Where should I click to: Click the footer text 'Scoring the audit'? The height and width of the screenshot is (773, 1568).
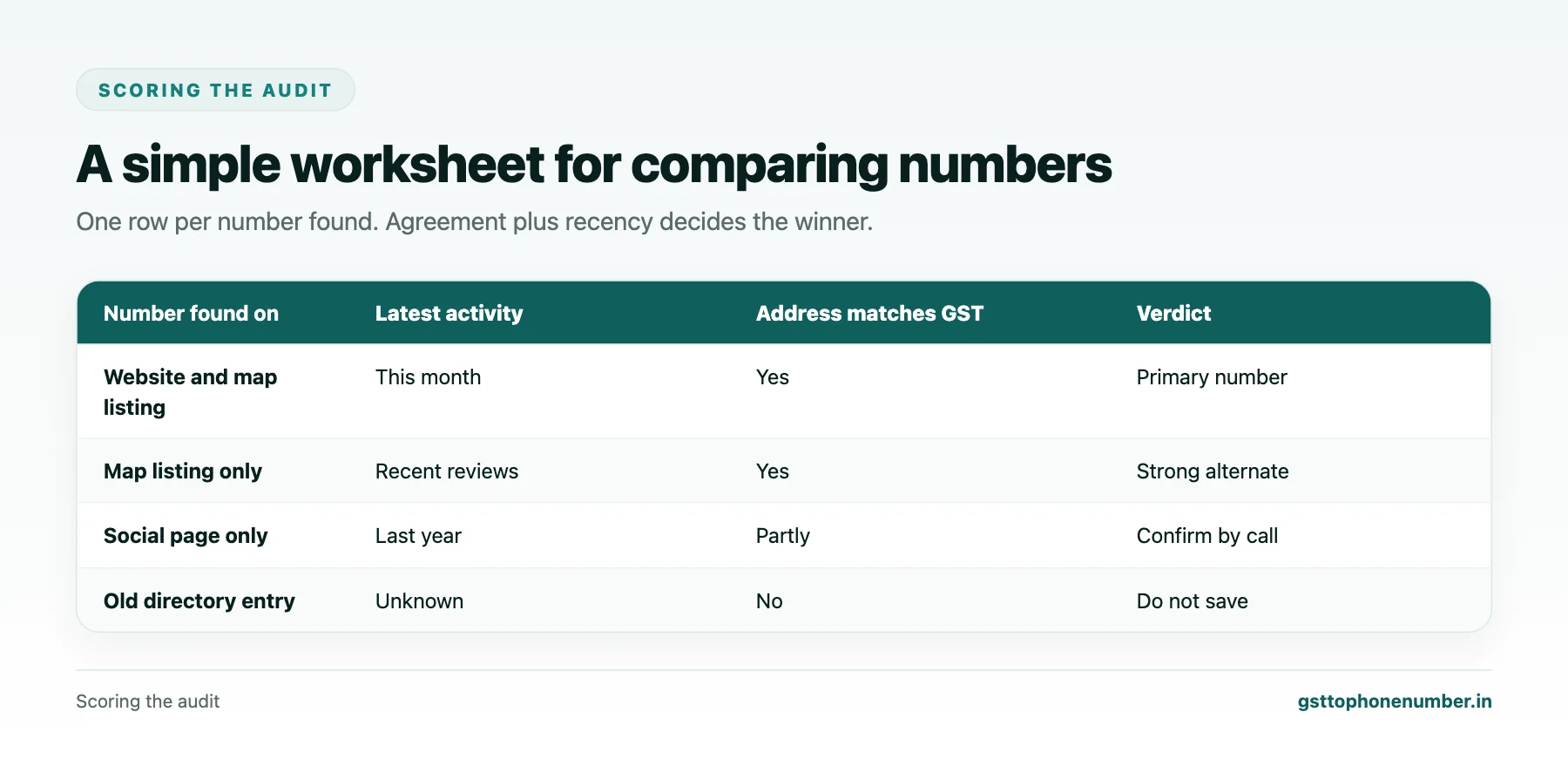pos(148,702)
